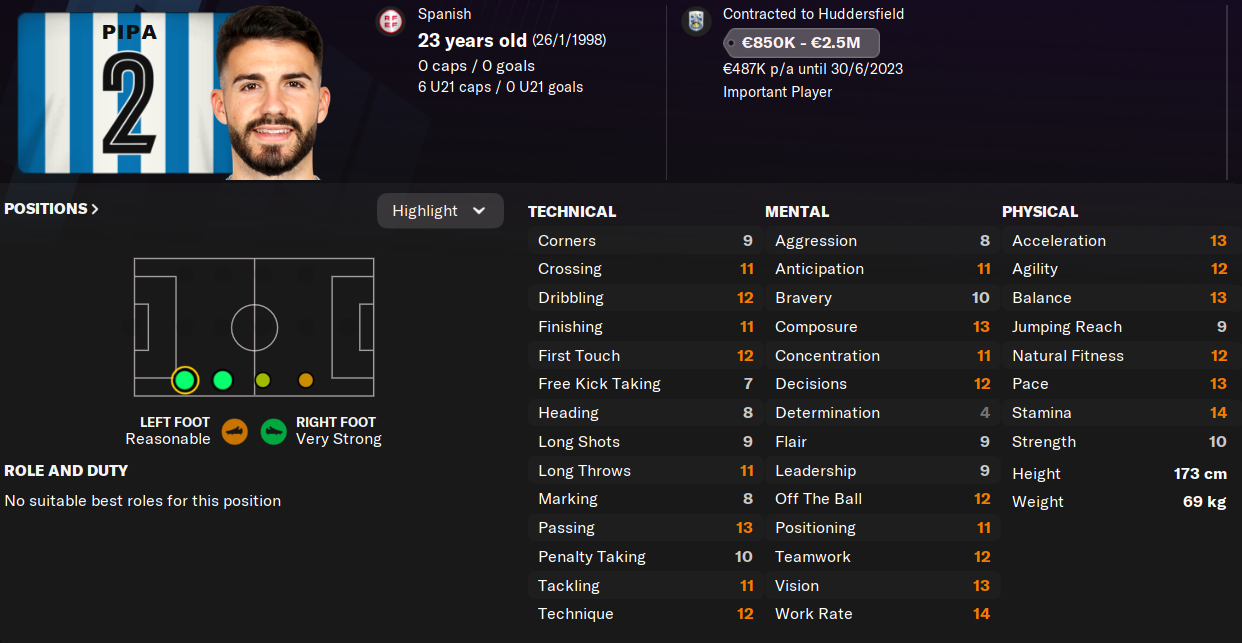
Task: Click the €850K - €2.5M value tag
Action: (x=801, y=43)
